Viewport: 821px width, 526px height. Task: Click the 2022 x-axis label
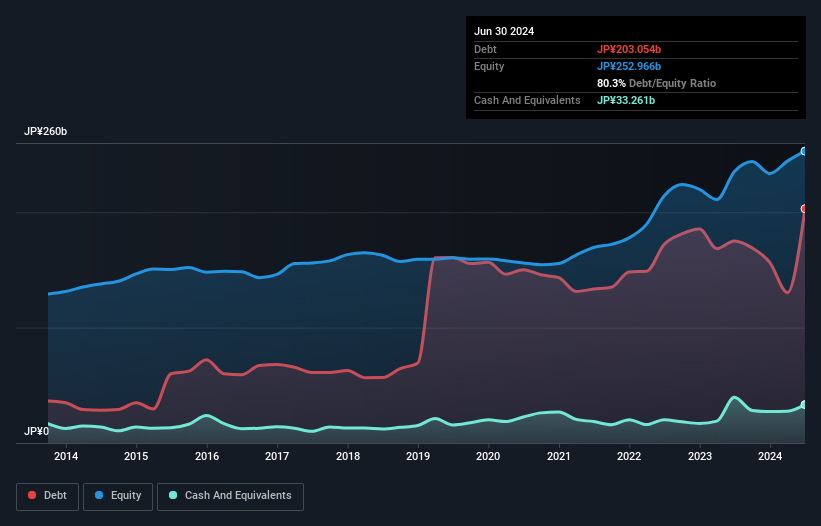(x=629, y=456)
